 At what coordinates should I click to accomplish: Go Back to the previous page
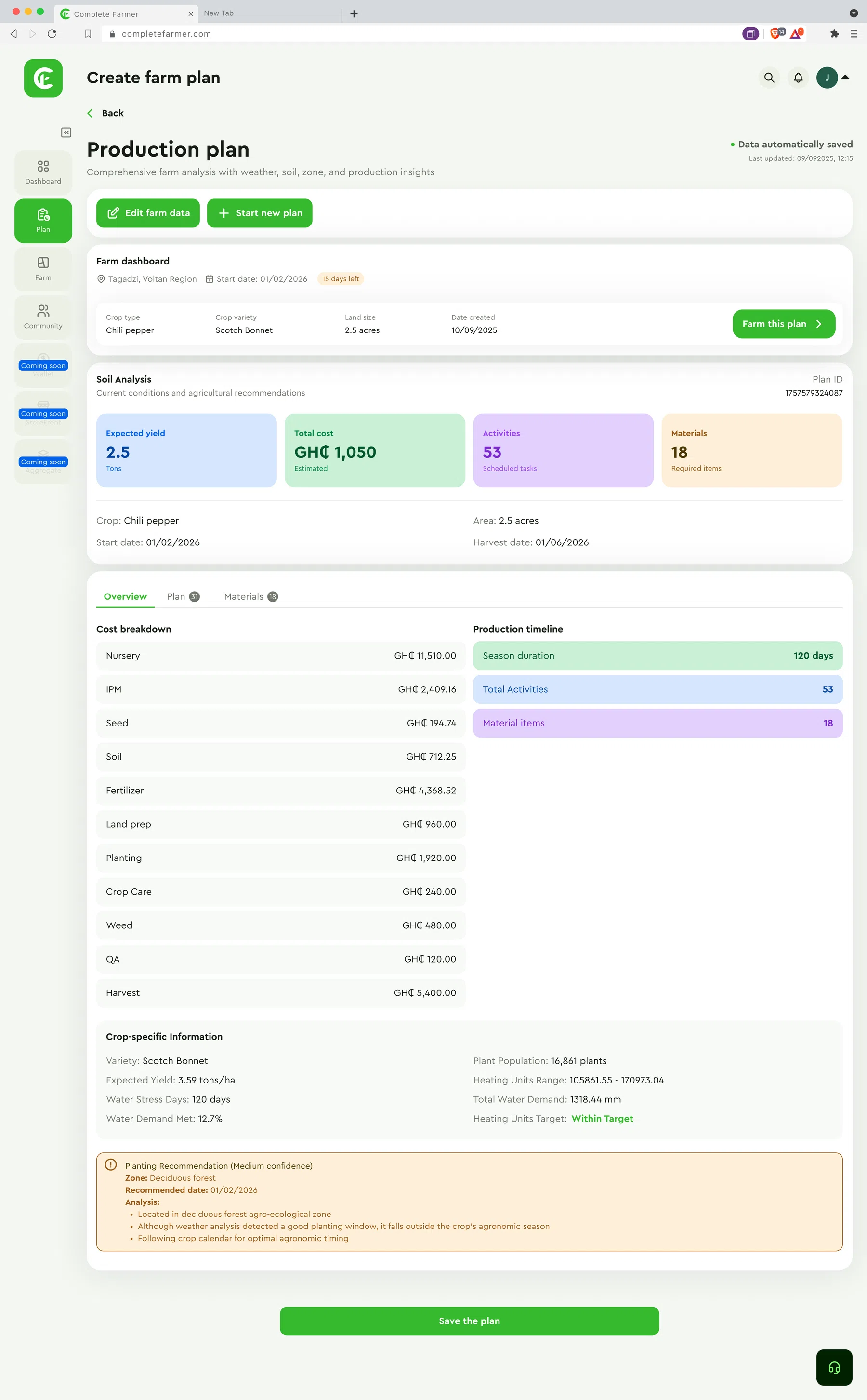105,113
